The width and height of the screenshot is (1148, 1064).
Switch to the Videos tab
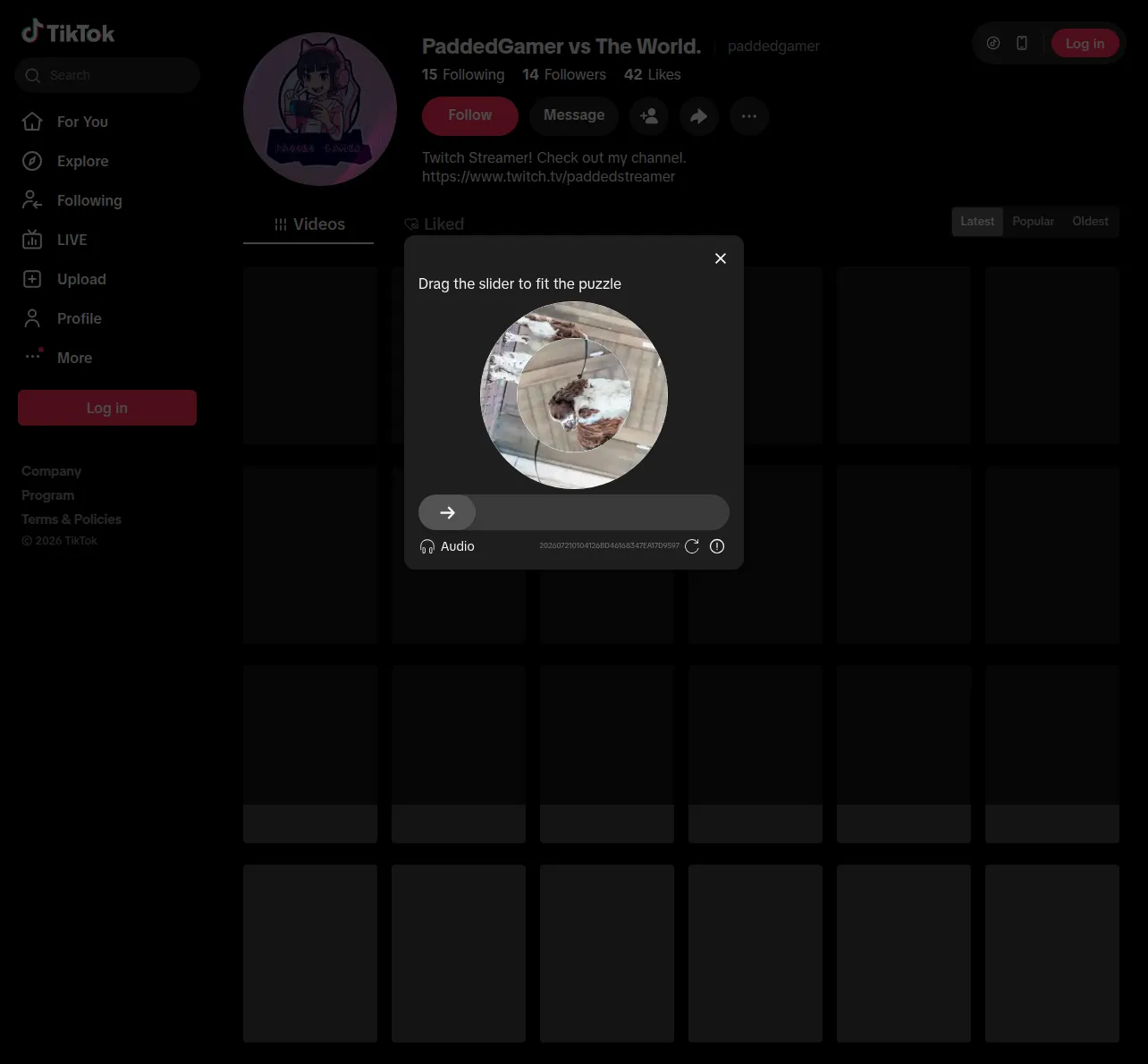click(308, 224)
